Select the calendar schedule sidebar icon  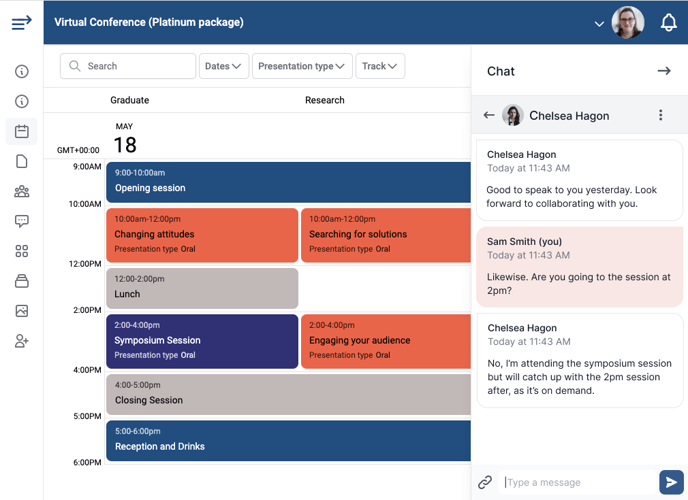22,131
